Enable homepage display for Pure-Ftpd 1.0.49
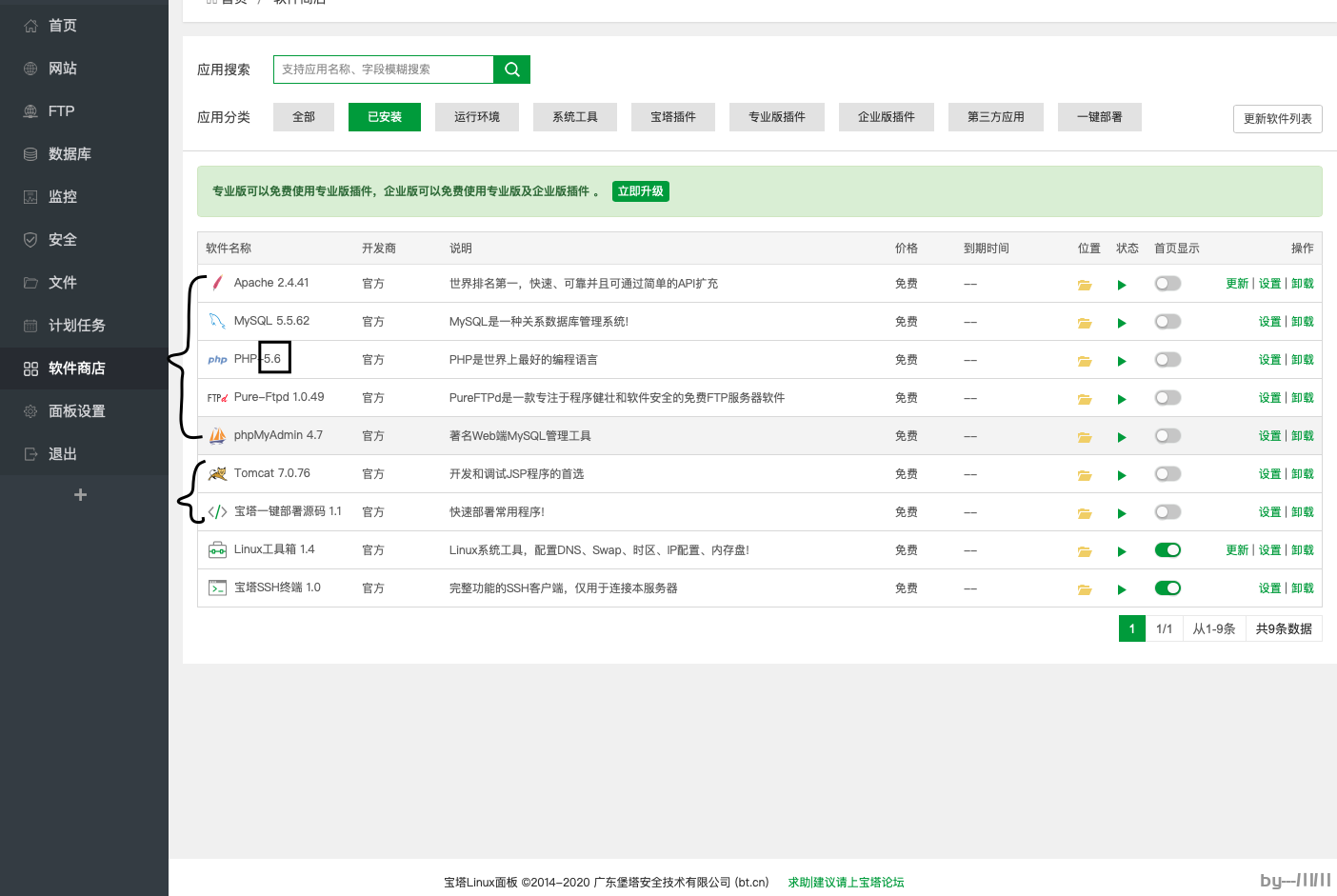This screenshot has width=1337, height=896. coord(1167,397)
